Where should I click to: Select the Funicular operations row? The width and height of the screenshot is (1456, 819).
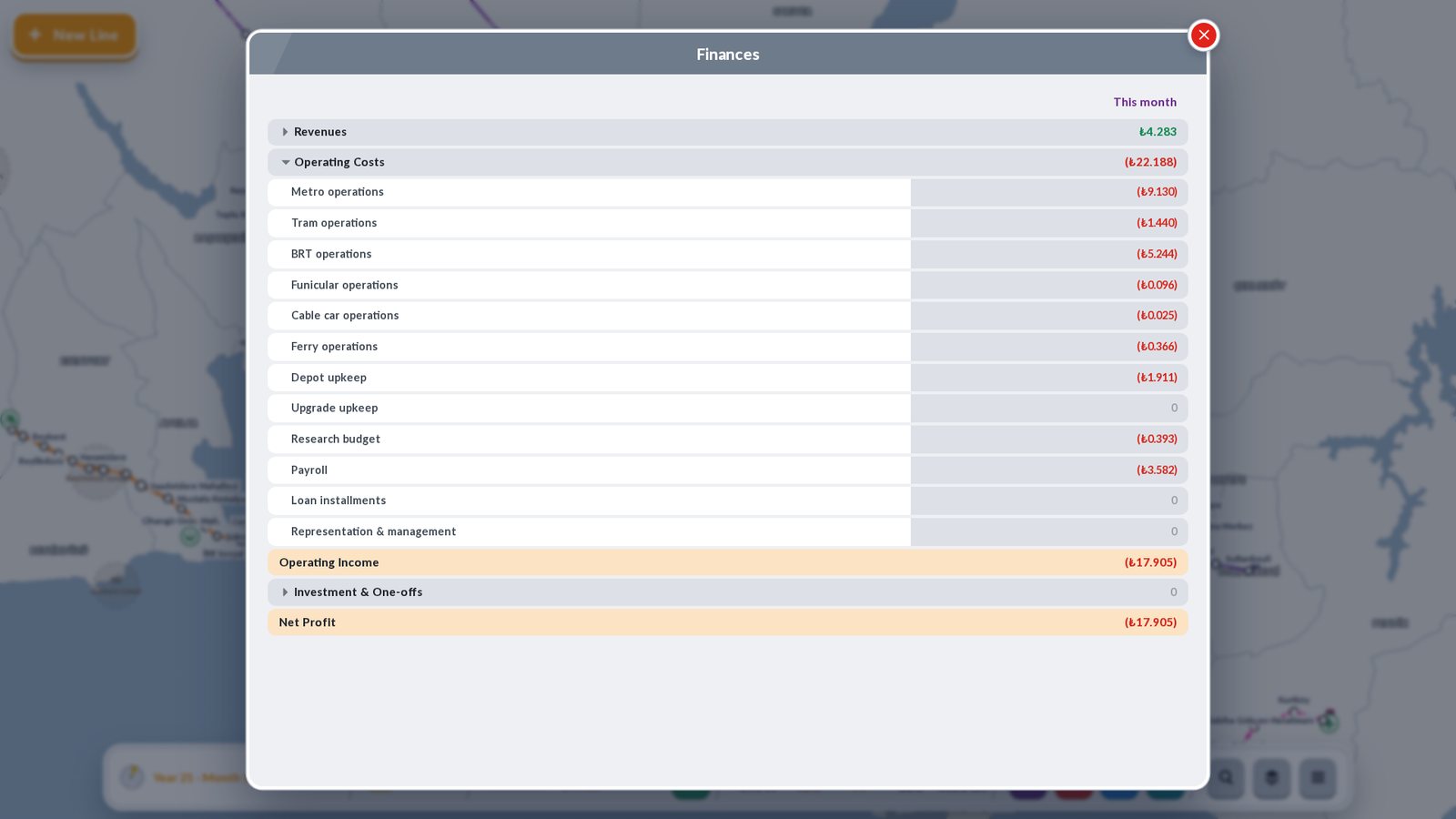727,285
